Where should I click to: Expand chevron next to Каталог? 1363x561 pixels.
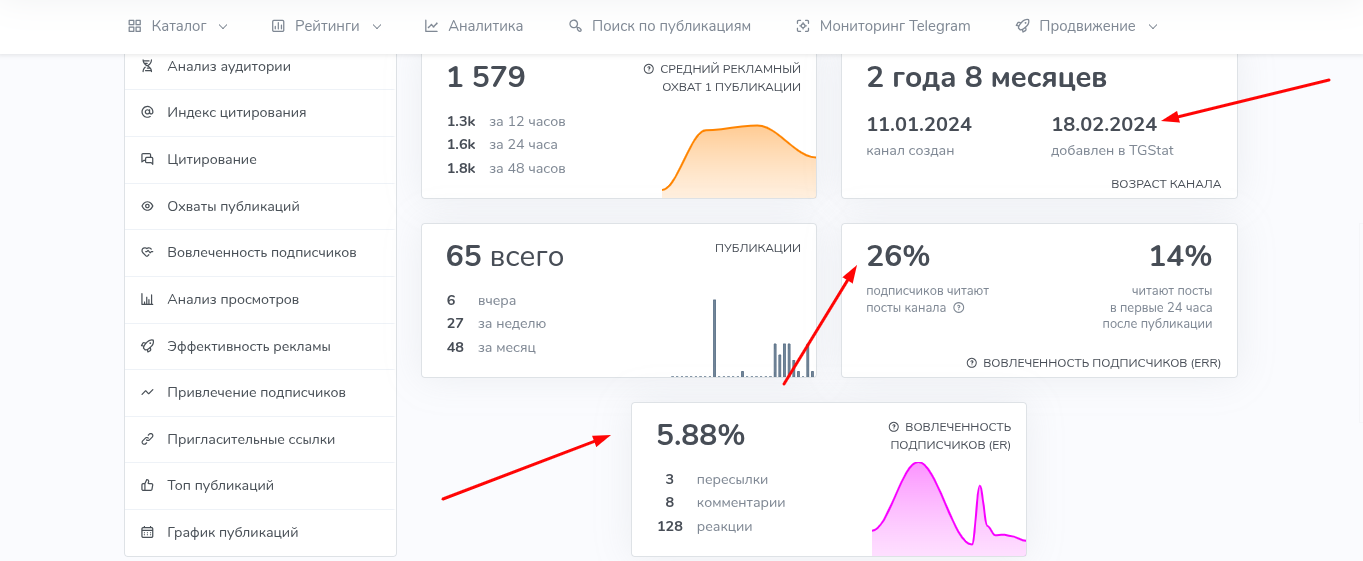(x=222, y=27)
